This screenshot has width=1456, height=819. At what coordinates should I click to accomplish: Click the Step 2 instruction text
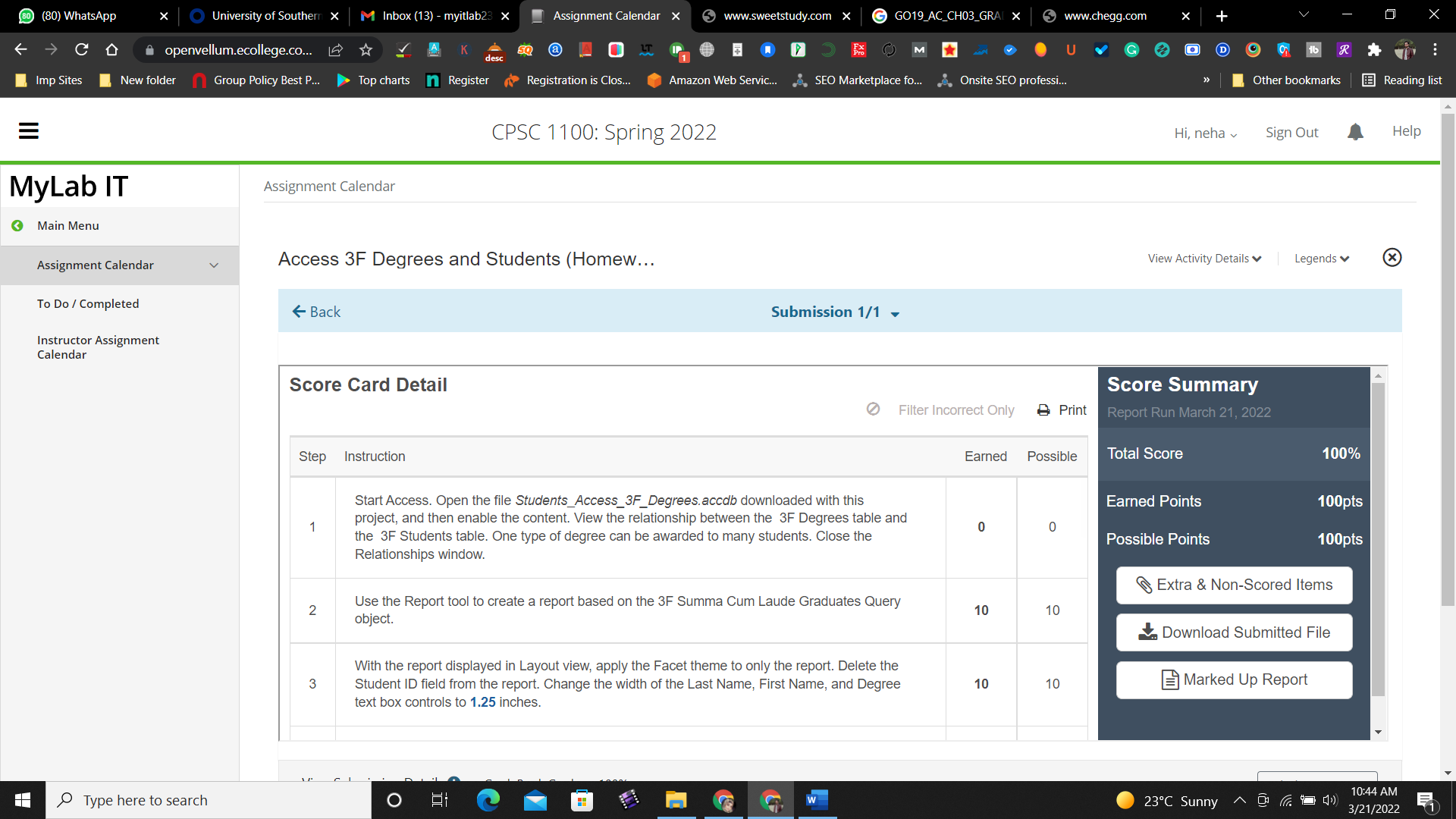click(627, 610)
